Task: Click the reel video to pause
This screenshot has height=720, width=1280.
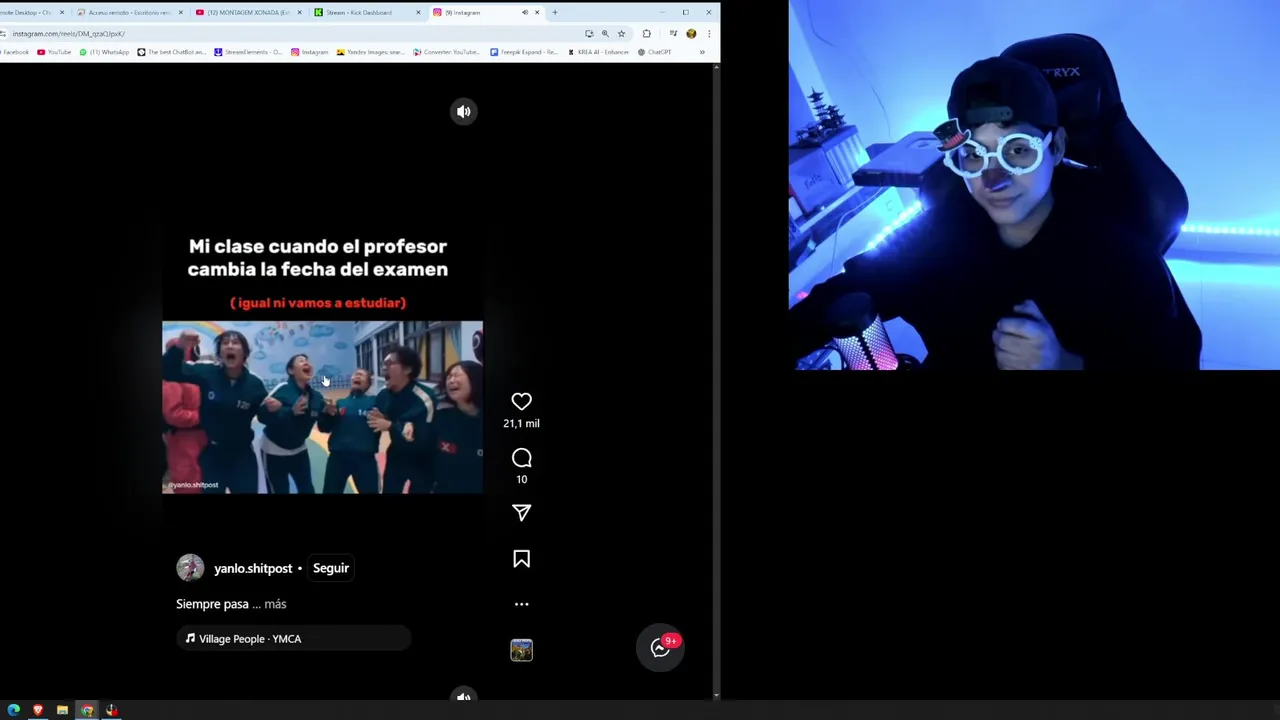Action: (x=322, y=407)
